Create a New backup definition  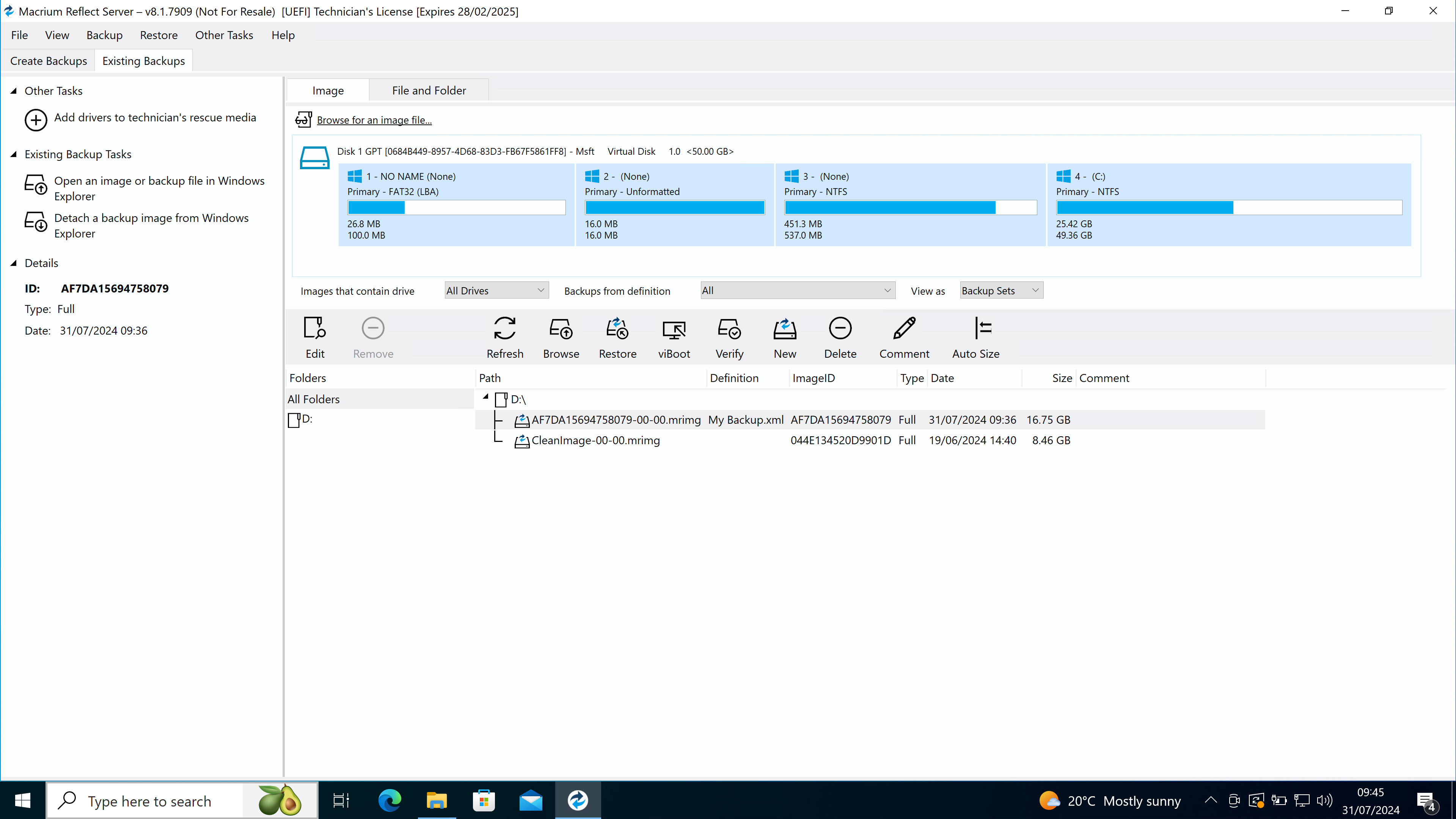coord(785,337)
